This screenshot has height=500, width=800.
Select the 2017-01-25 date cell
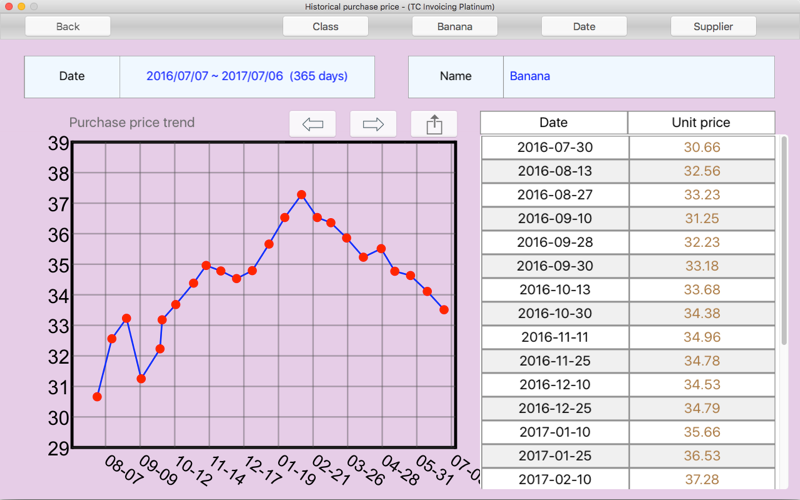coord(555,456)
